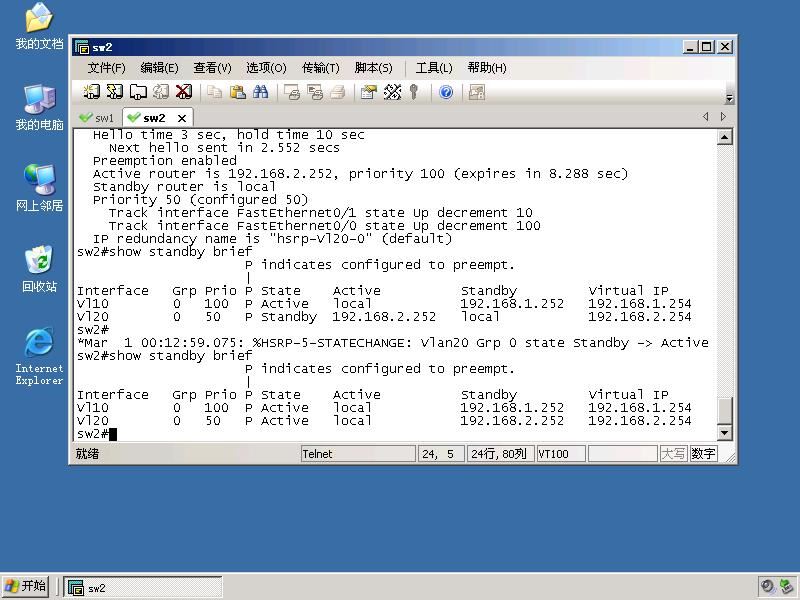
Task: Click the 开始 Start button
Action: point(26,586)
